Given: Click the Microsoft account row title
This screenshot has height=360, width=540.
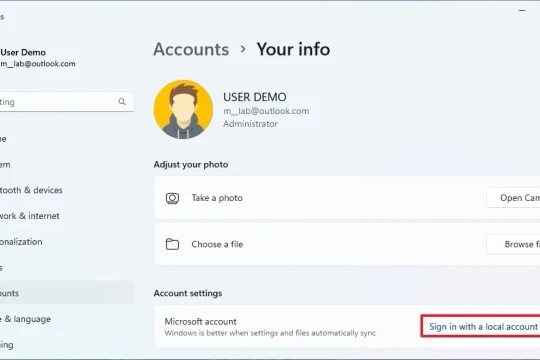Looking at the screenshot, I should [200, 322].
